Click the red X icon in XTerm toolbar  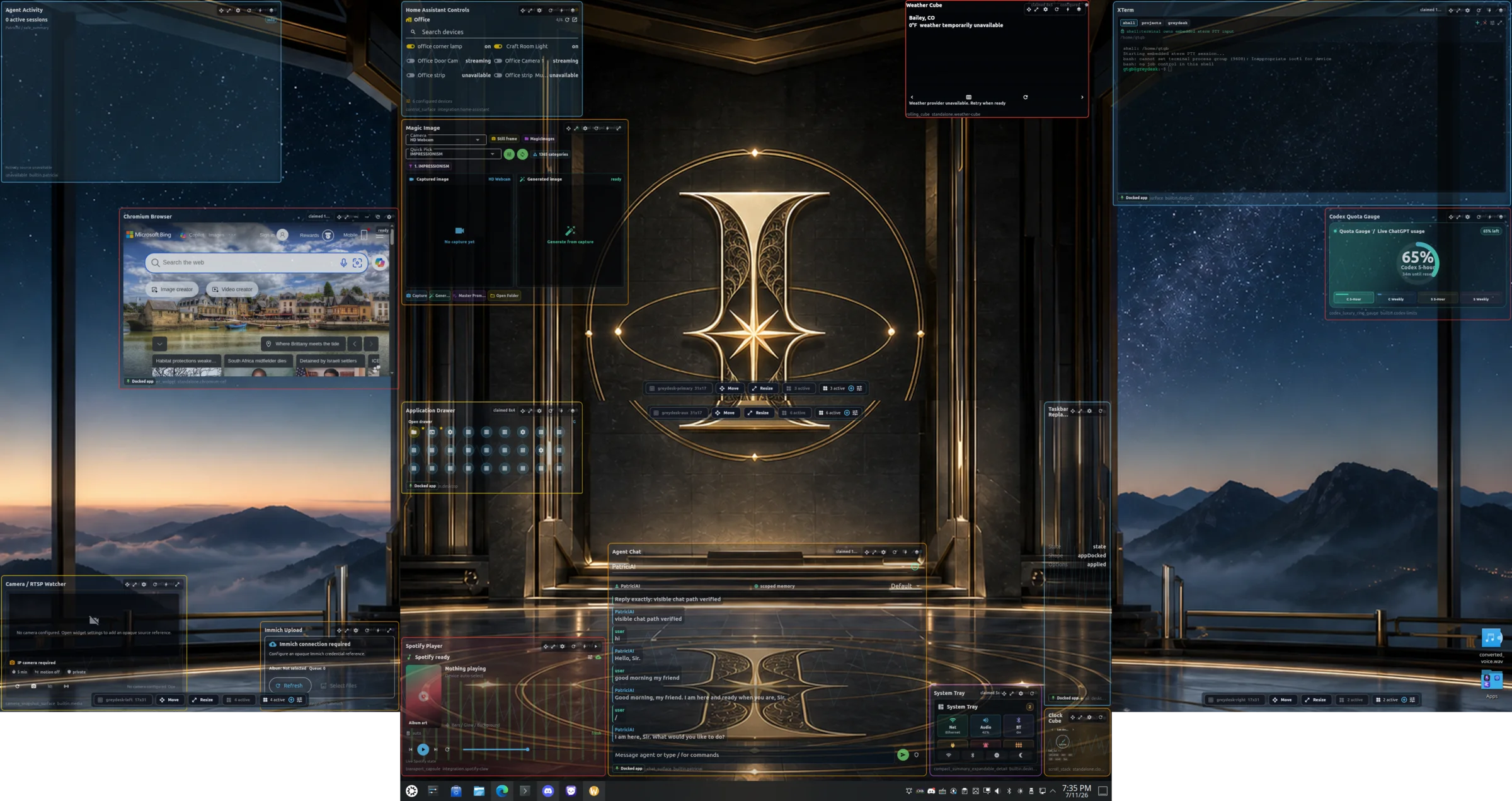tap(1485, 23)
